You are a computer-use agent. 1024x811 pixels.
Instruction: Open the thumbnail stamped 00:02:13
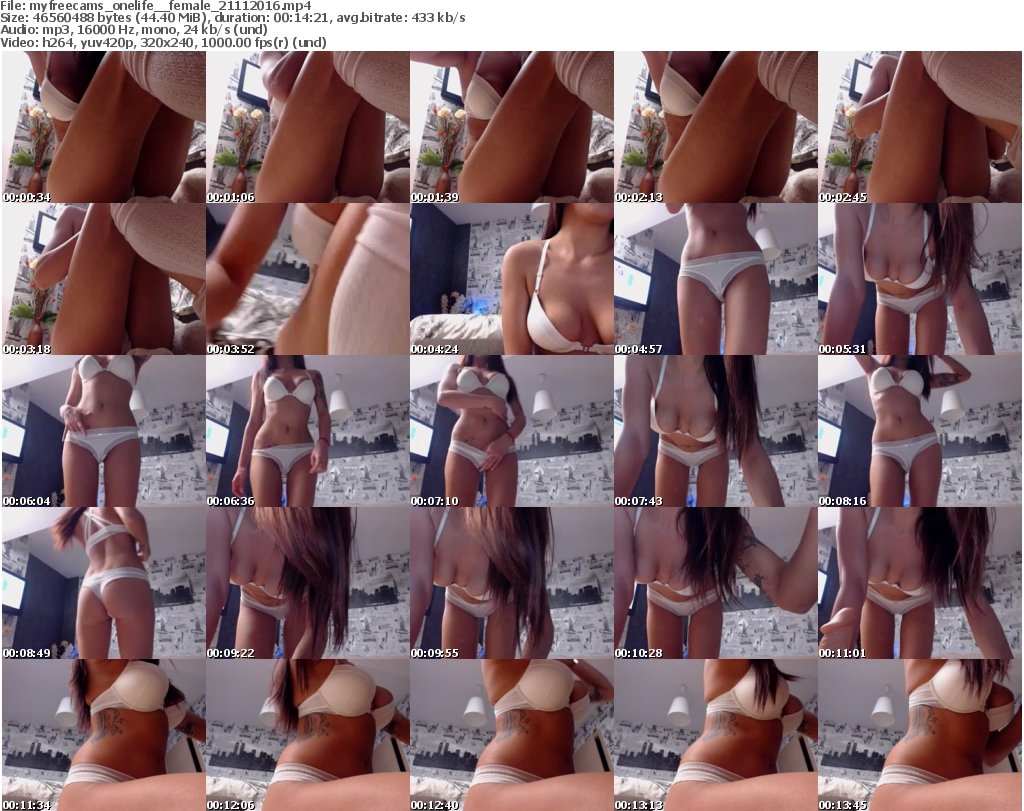click(716, 127)
